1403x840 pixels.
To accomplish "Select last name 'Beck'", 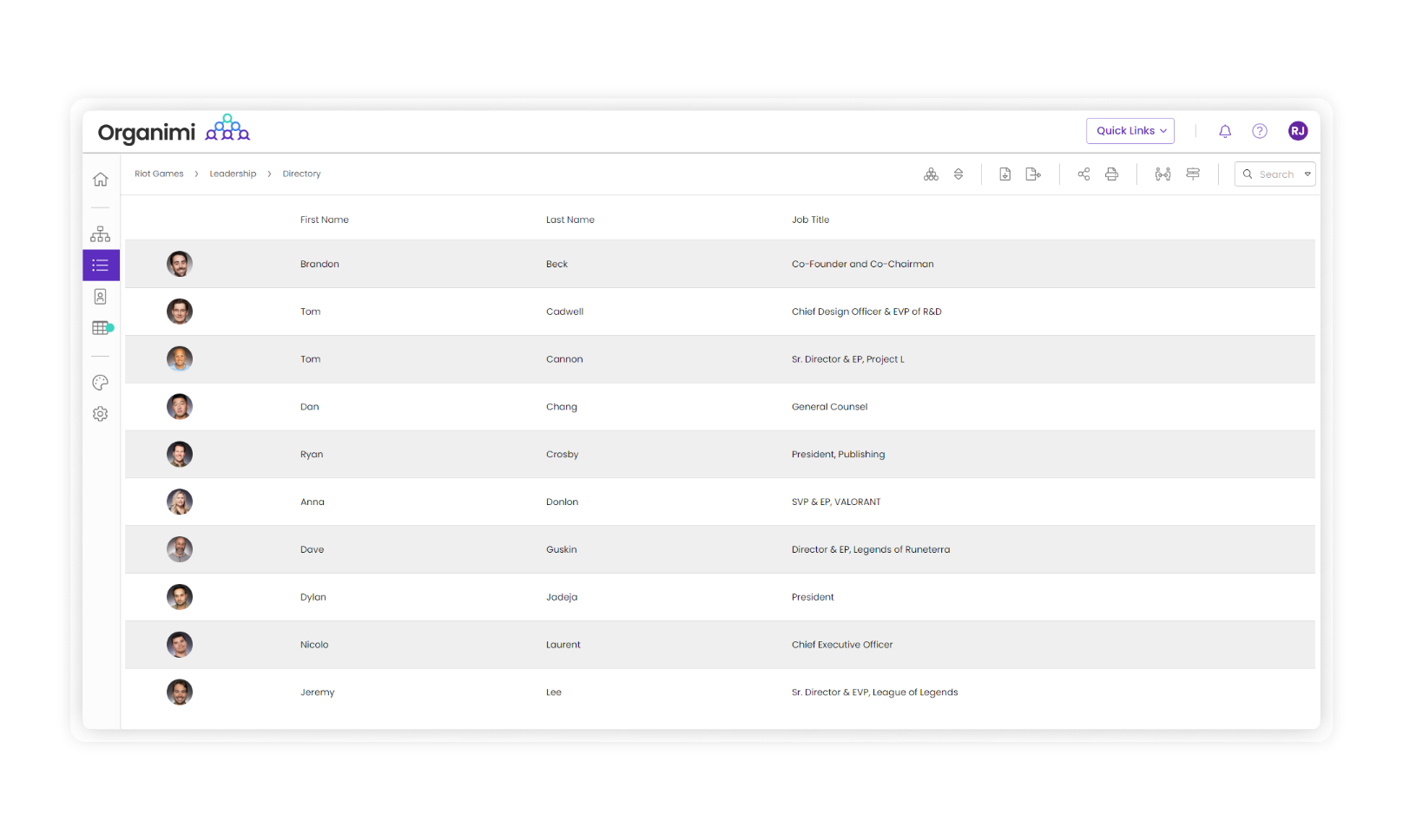I will (x=557, y=264).
